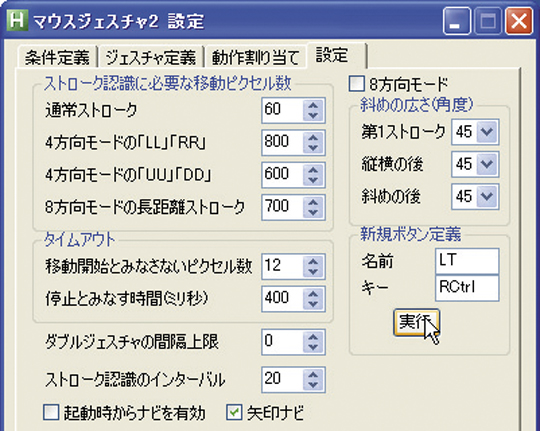The height and width of the screenshot is (431, 540).
Task: Increase the 「UU」「DD」 value with up arrow
Action: (x=313, y=170)
